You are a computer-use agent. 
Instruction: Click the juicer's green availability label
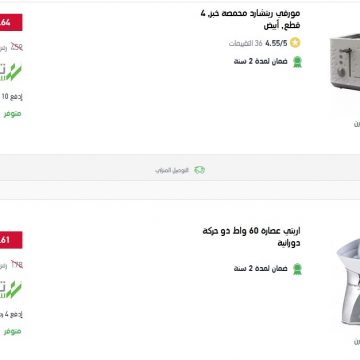point(12,331)
